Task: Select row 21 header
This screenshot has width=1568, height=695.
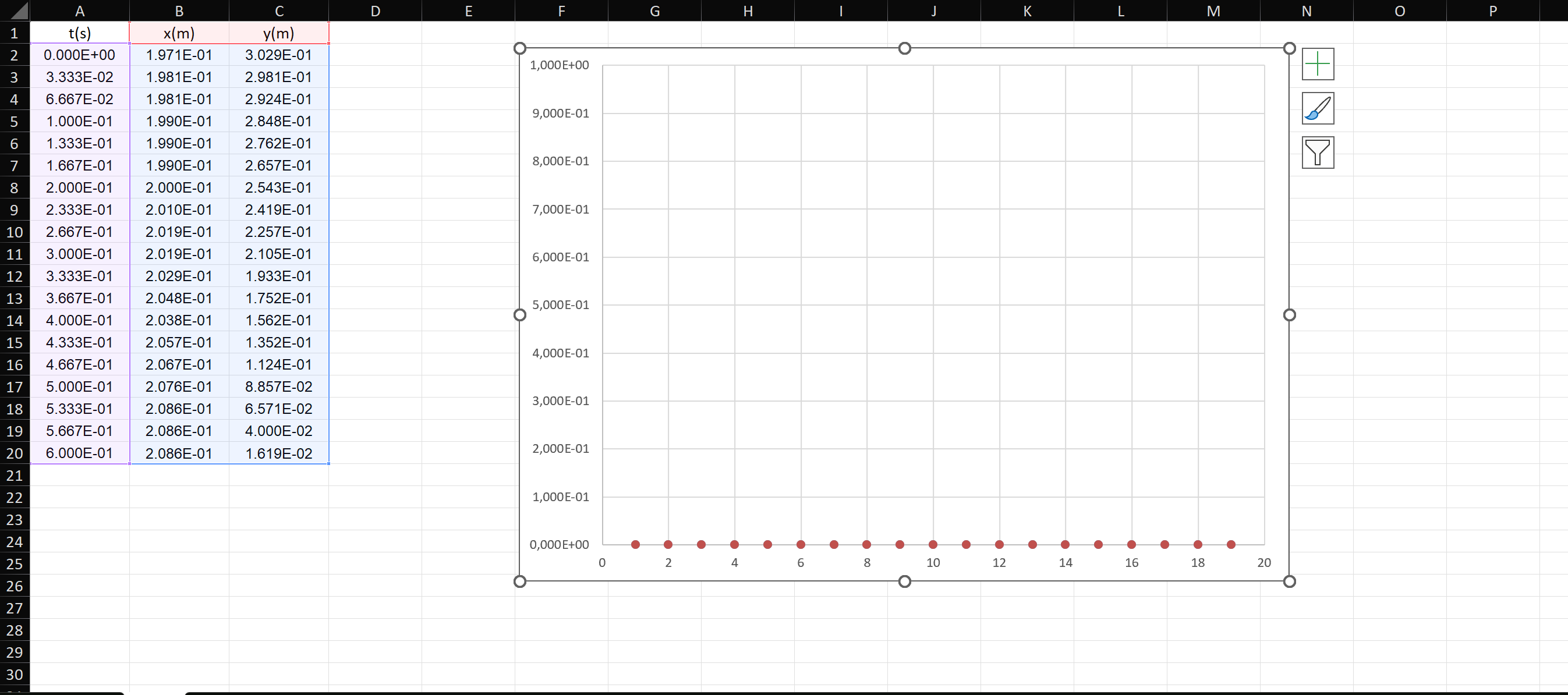Action: point(15,476)
